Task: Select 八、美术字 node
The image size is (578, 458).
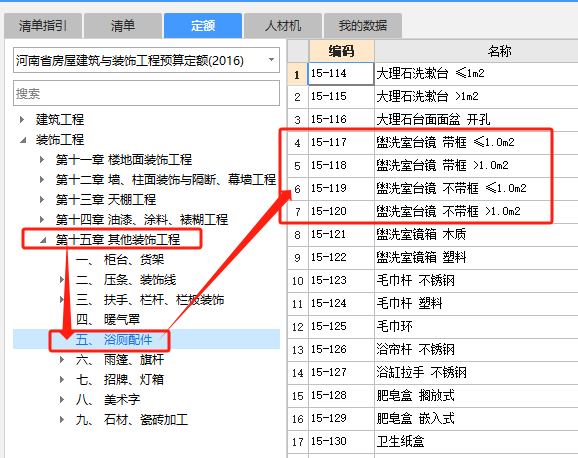Action: pyautogui.click(x=108, y=399)
